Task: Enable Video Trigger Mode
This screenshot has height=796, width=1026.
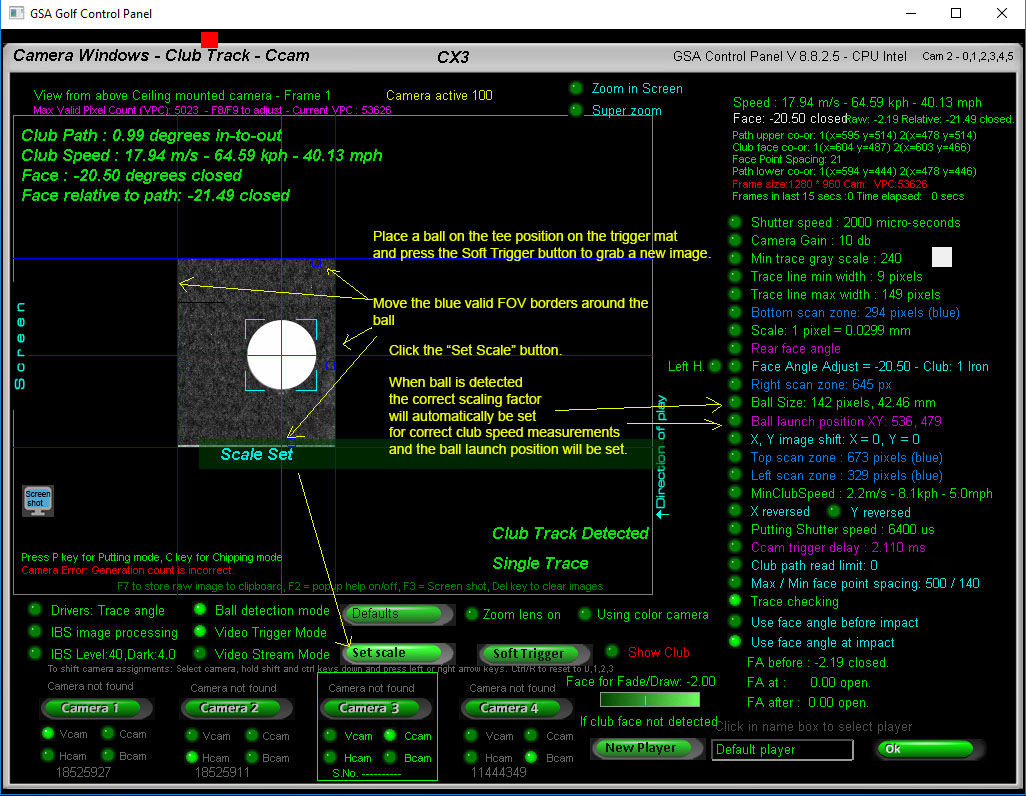Action: (200, 632)
